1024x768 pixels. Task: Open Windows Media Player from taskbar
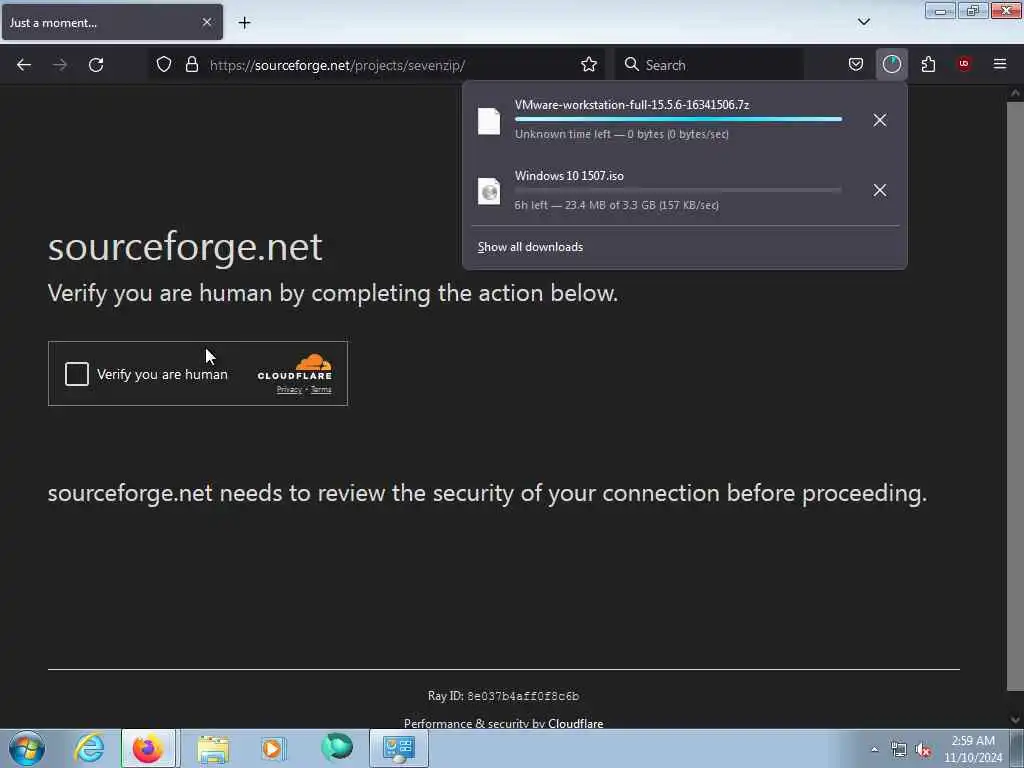[273, 748]
